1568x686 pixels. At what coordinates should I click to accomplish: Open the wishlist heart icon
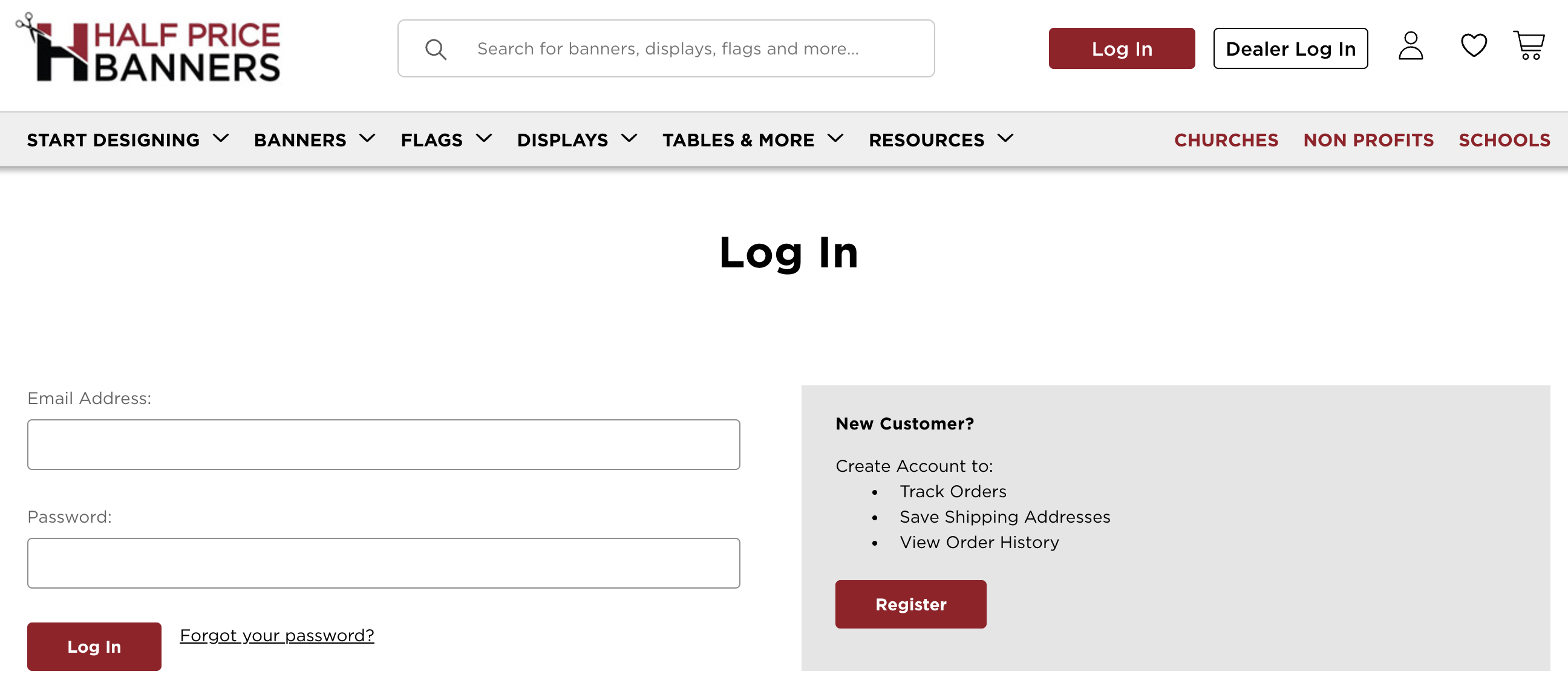coord(1474,46)
